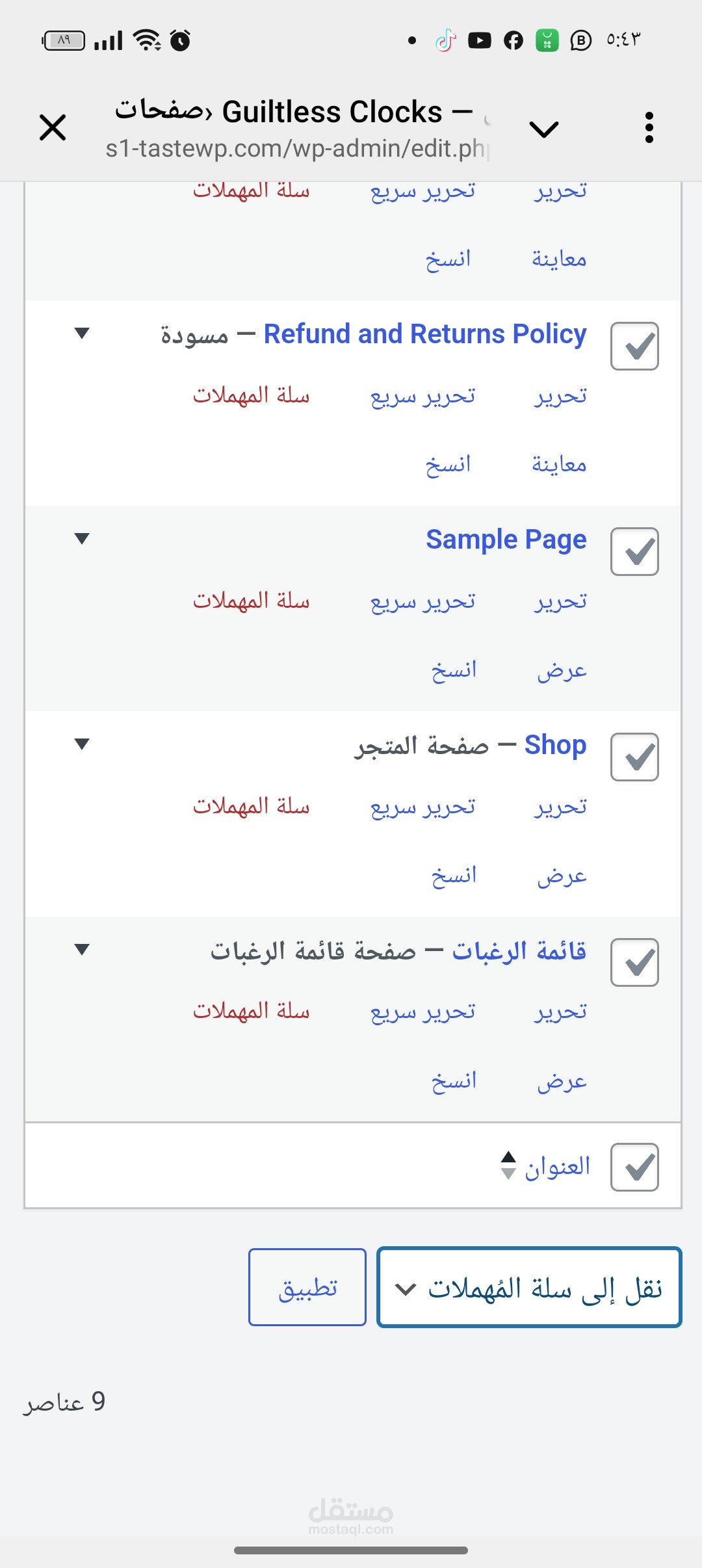Close the browser tab with X icon
The image size is (702, 1568).
coord(53,127)
